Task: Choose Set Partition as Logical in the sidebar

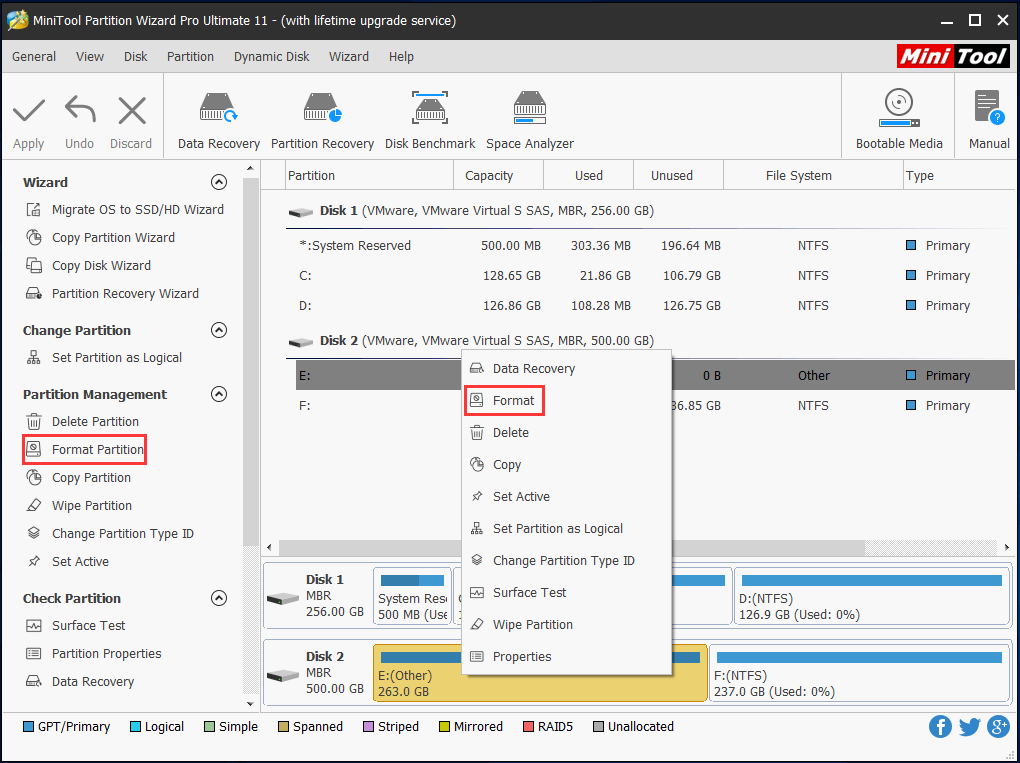Action: tap(103, 358)
